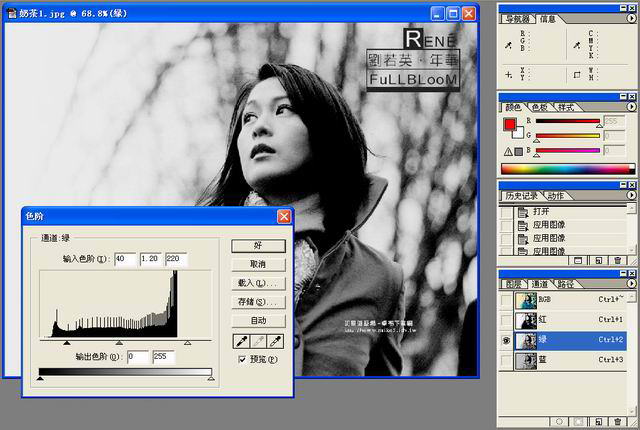The height and width of the screenshot is (430, 640).
Task: Select the gray point eyedropper in Levels
Action: [258, 341]
